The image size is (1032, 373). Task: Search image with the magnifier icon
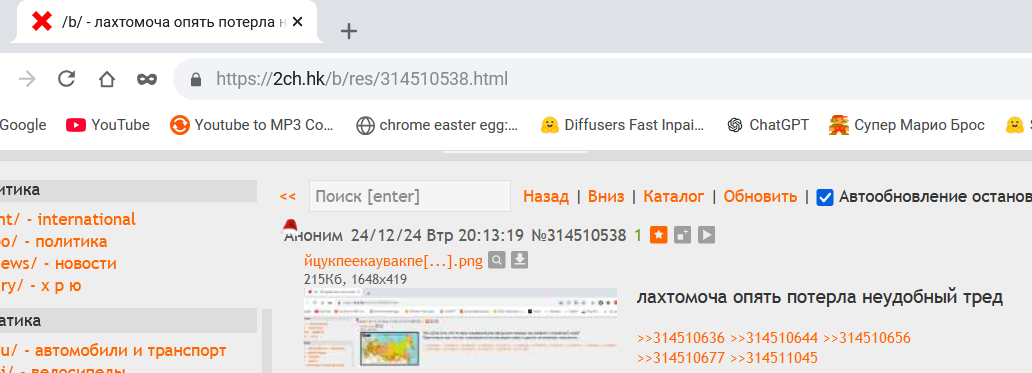pos(497,261)
